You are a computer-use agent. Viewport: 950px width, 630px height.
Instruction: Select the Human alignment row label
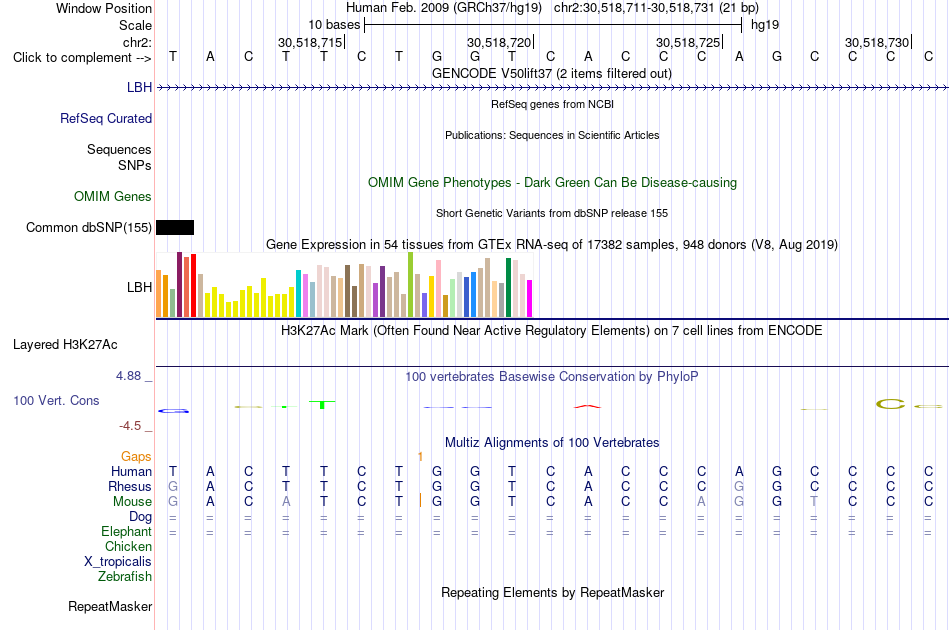coord(131,471)
